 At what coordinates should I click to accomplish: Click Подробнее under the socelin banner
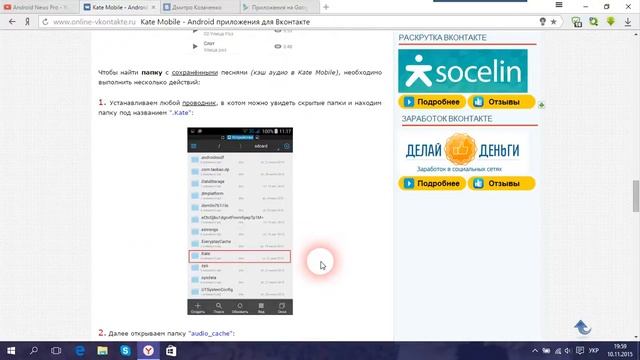pos(432,102)
